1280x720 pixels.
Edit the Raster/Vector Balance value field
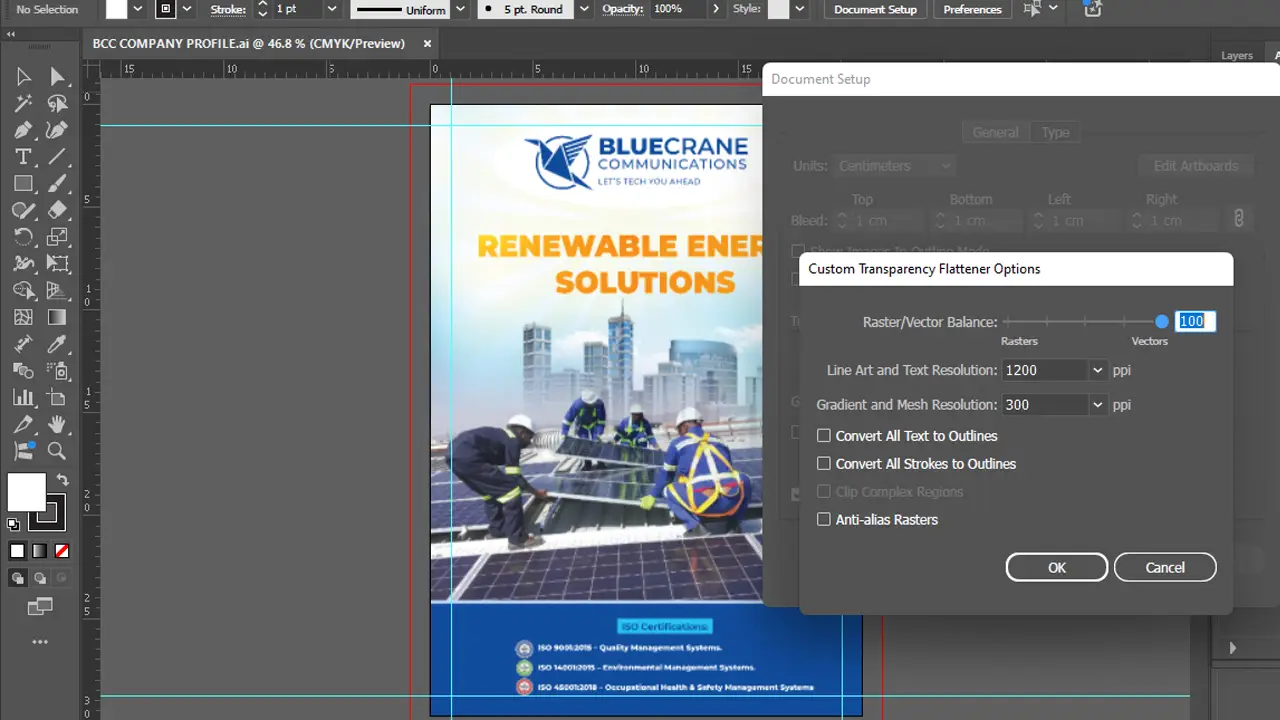pos(1193,321)
